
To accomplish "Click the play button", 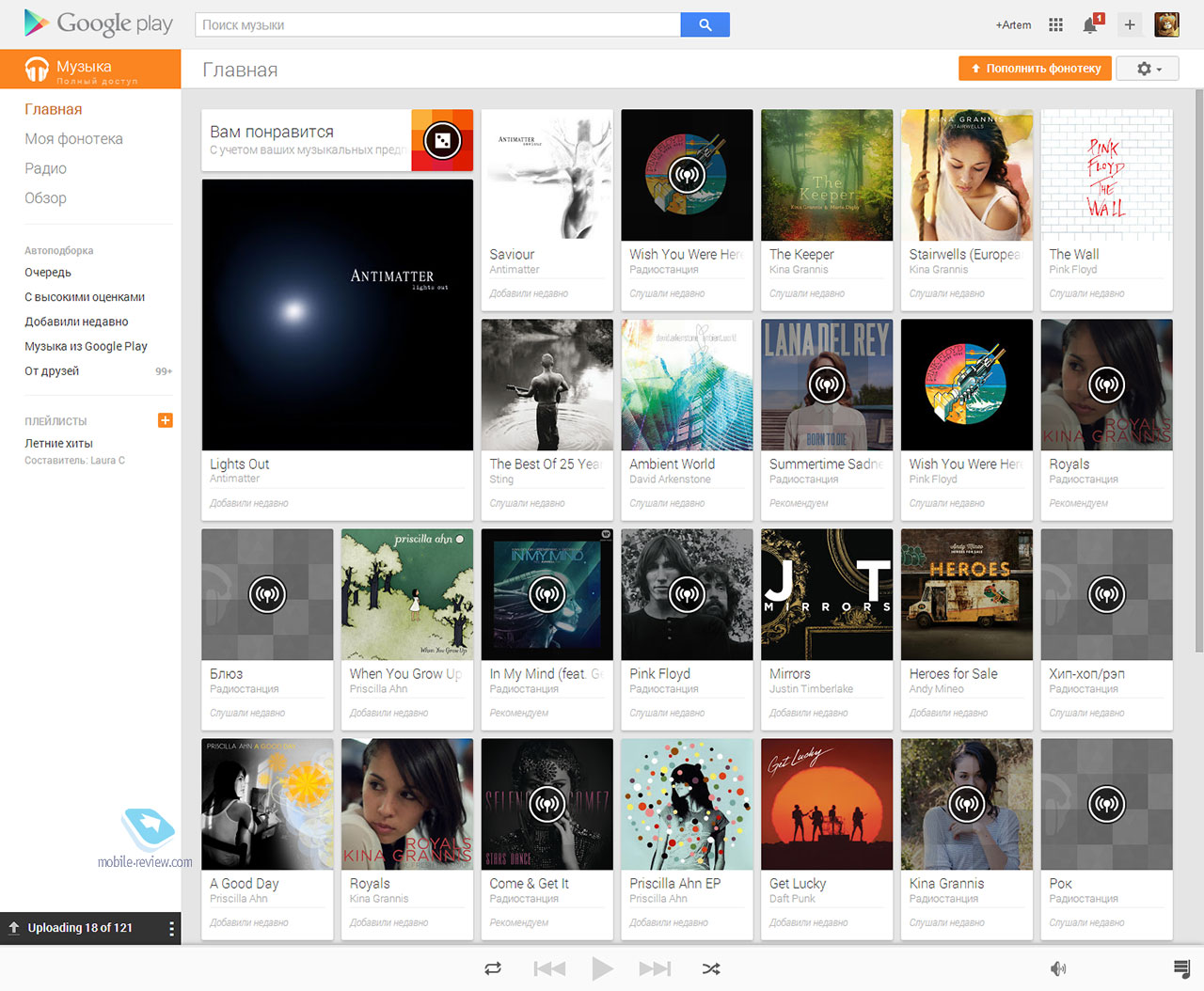I will point(602,968).
